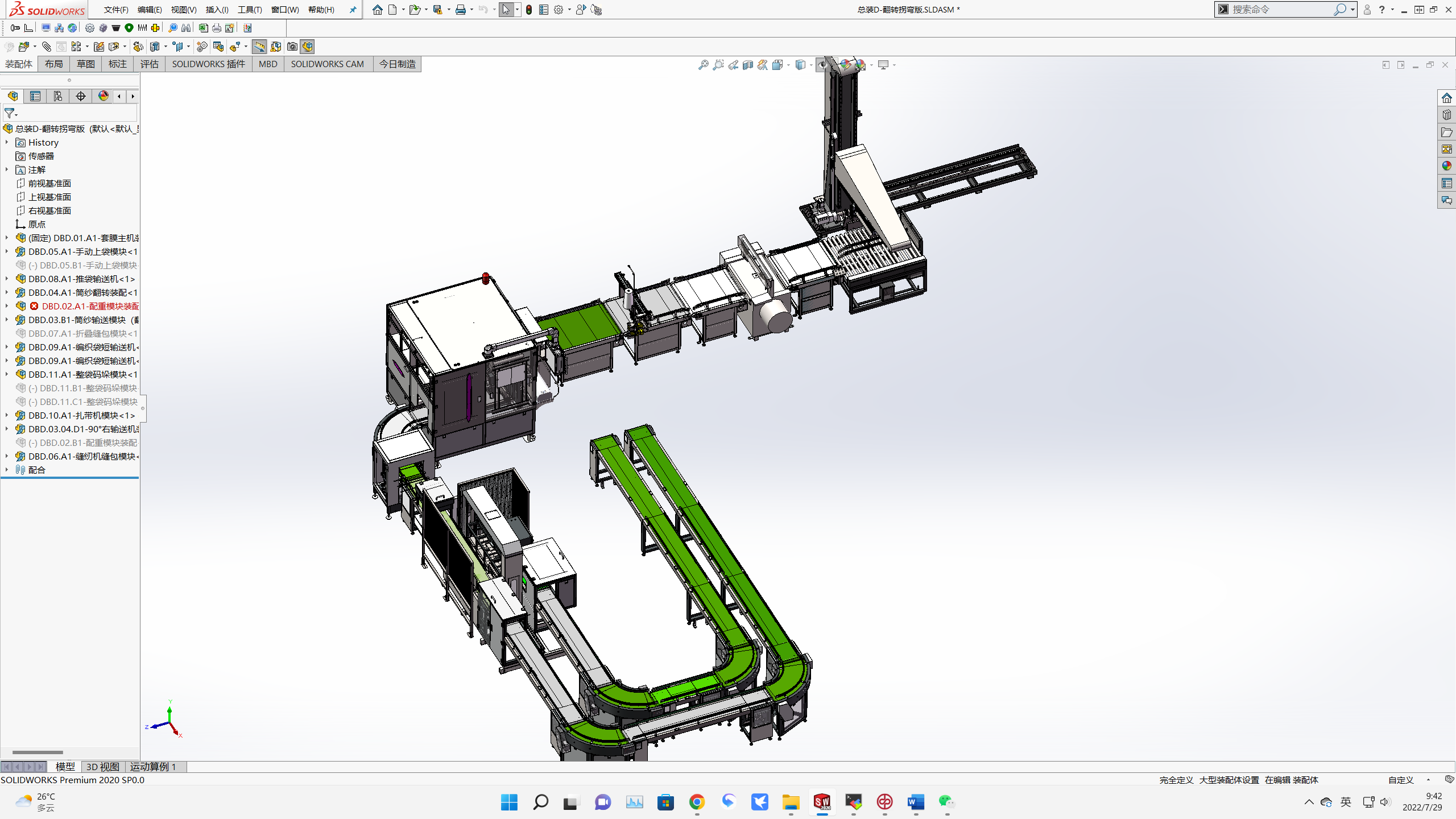This screenshot has height=819, width=1456.
Task: Click the 自定义 status bar button
Action: click(x=1401, y=780)
